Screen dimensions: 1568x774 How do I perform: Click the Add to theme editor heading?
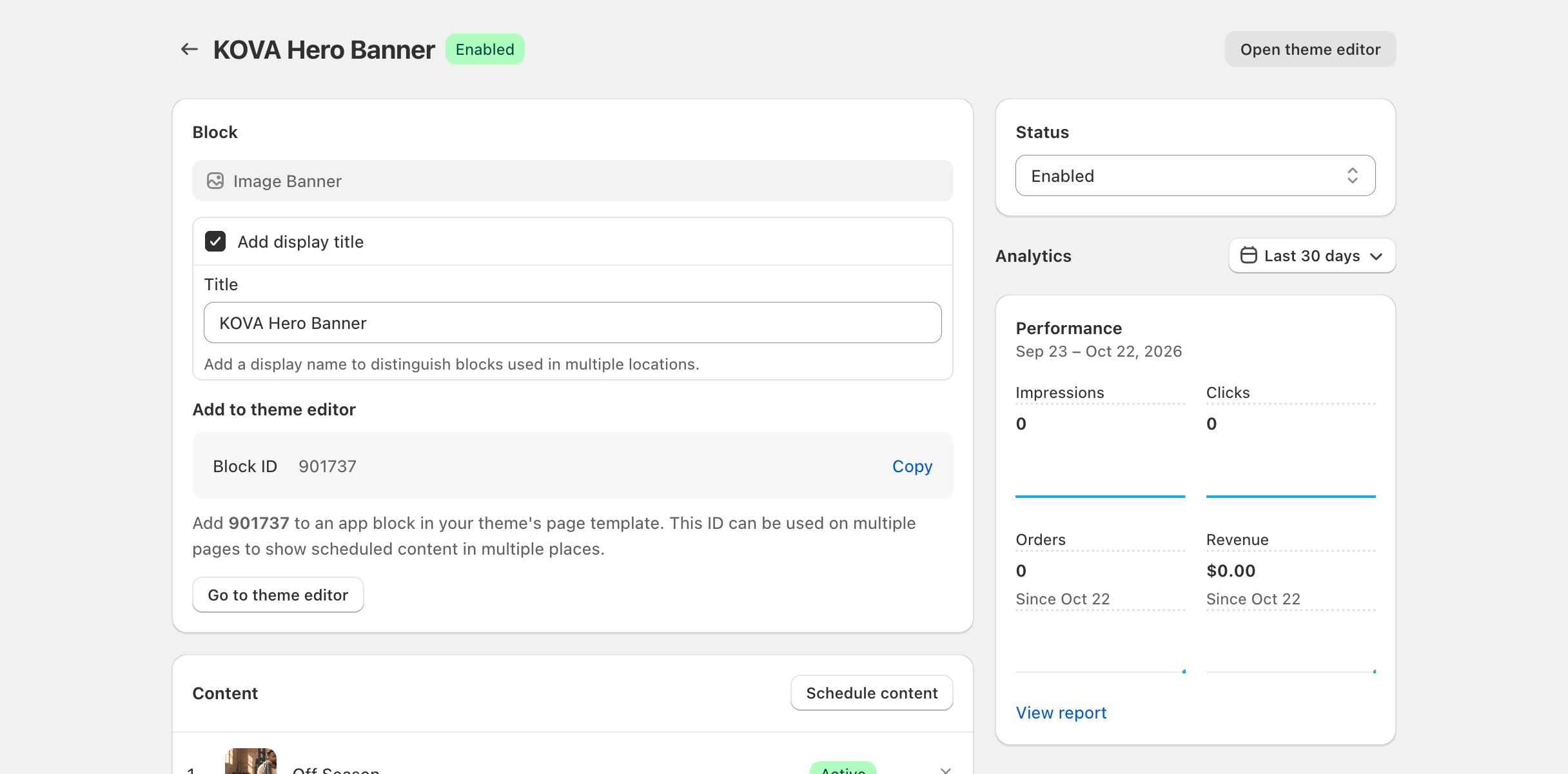click(x=274, y=409)
